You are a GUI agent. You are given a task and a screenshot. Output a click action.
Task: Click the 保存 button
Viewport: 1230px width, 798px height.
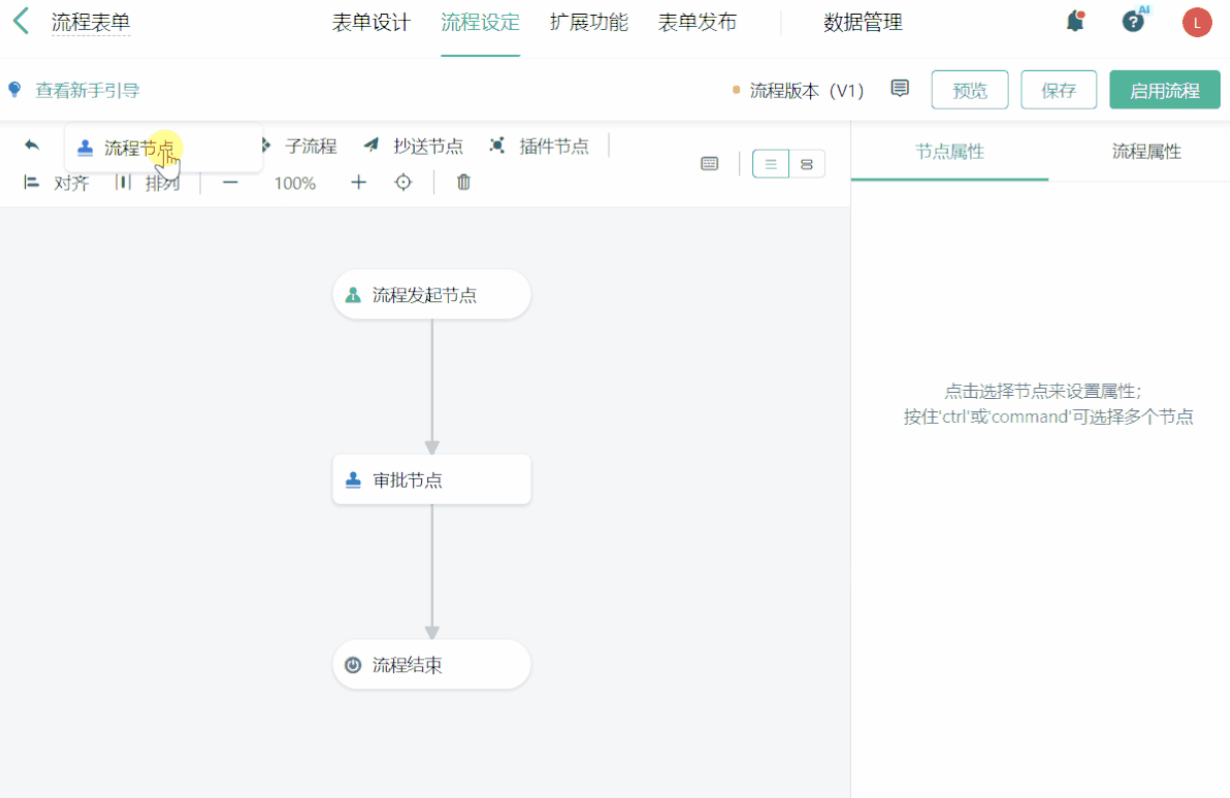pos(1059,90)
